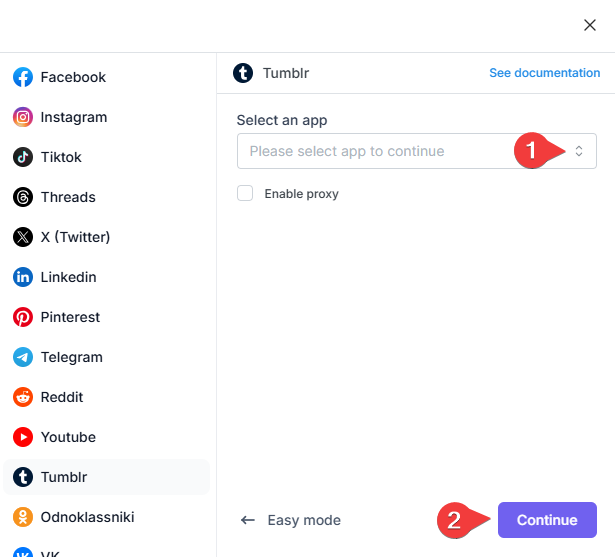The height and width of the screenshot is (557, 615).
Task: Click the up-down chevrons in app selector
Action: [579, 151]
